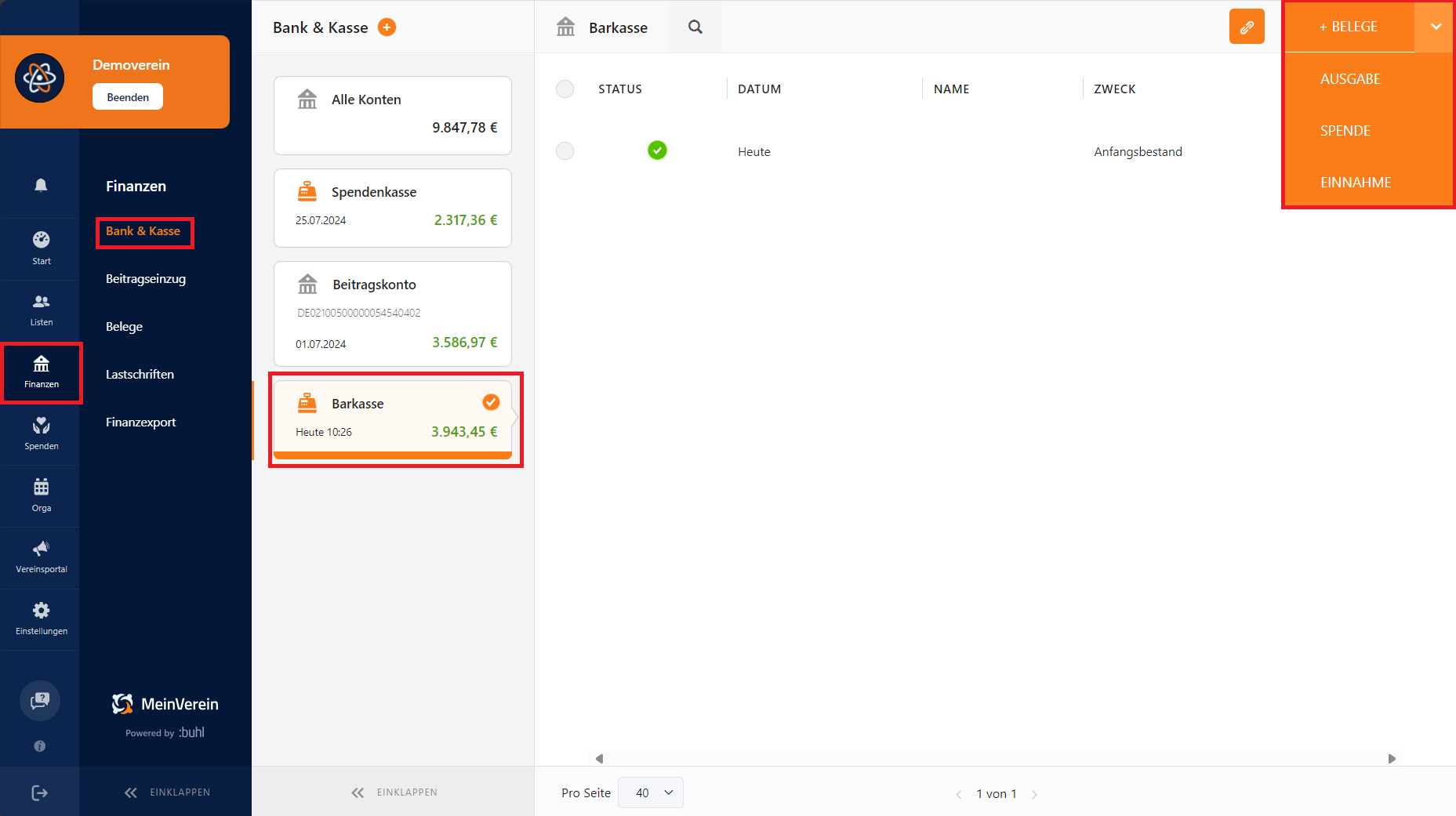This screenshot has height=816, width=1456.
Task: Click cash register icon of Spendenkasse
Action: [x=307, y=191]
